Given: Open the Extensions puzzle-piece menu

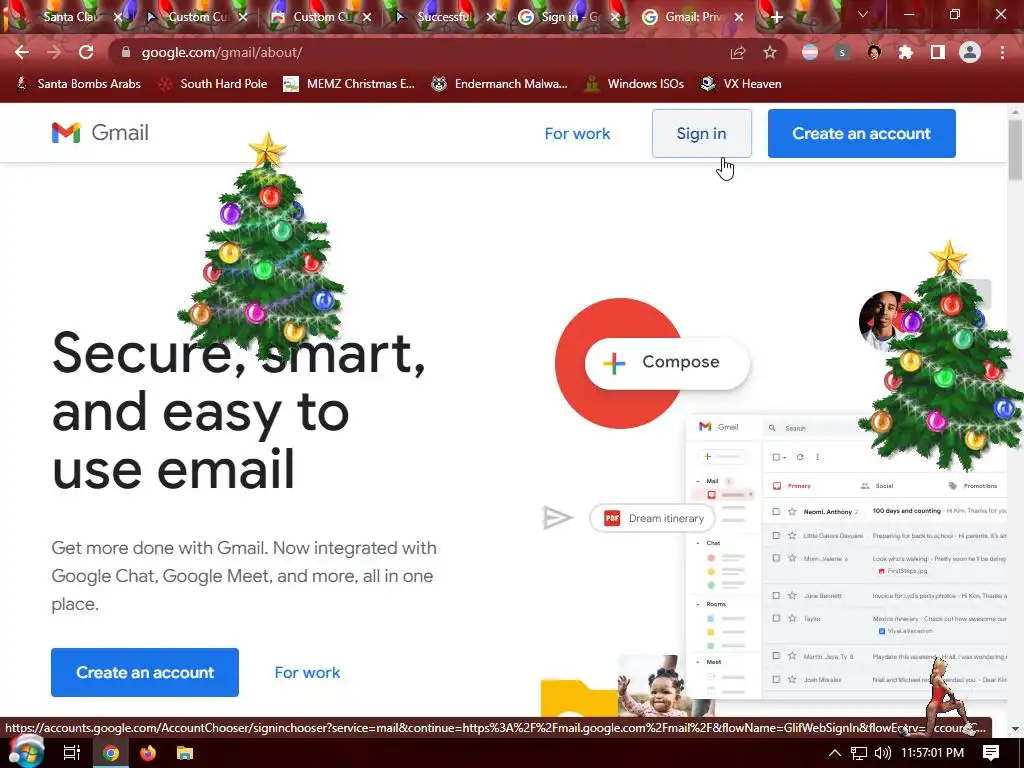Looking at the screenshot, I should 906,52.
